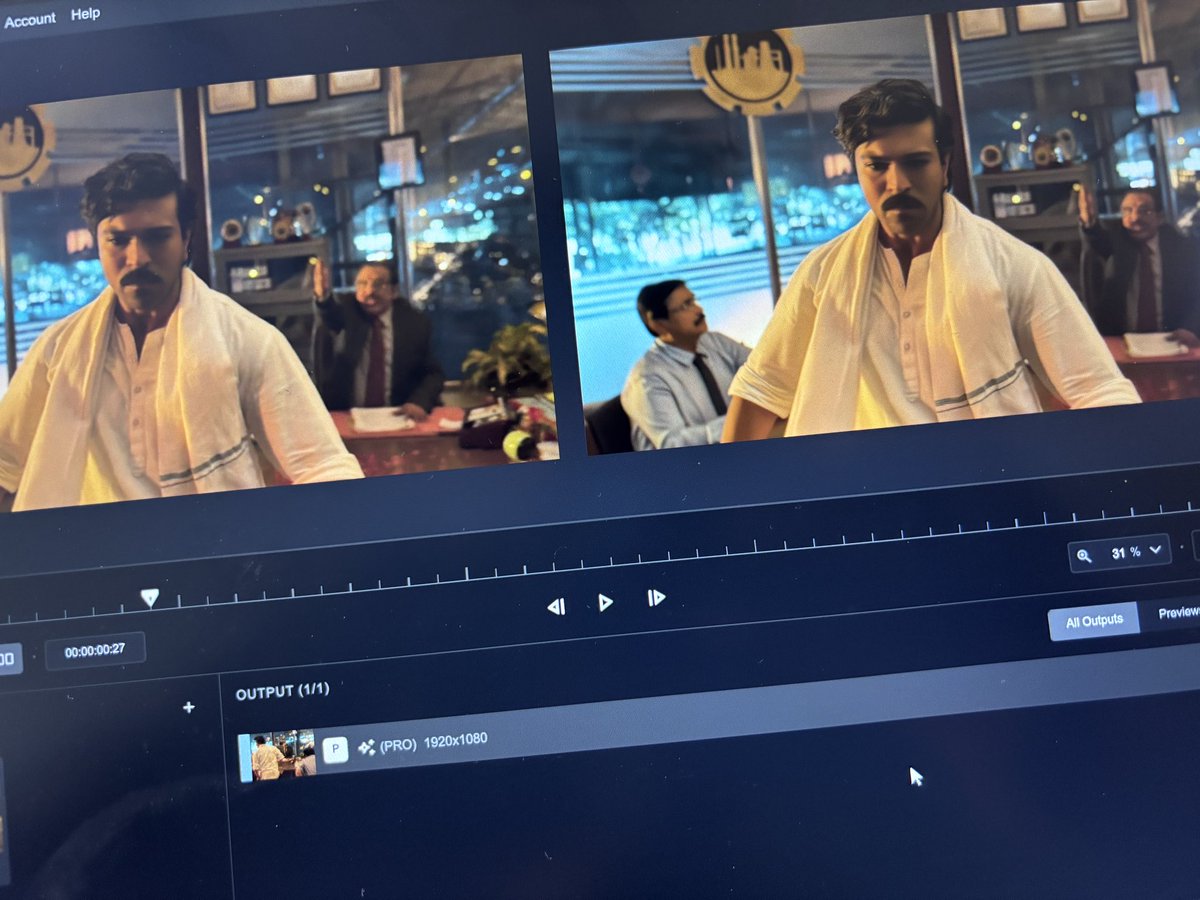Image resolution: width=1200 pixels, height=900 pixels.
Task: Open the Help menu
Action: (x=85, y=15)
